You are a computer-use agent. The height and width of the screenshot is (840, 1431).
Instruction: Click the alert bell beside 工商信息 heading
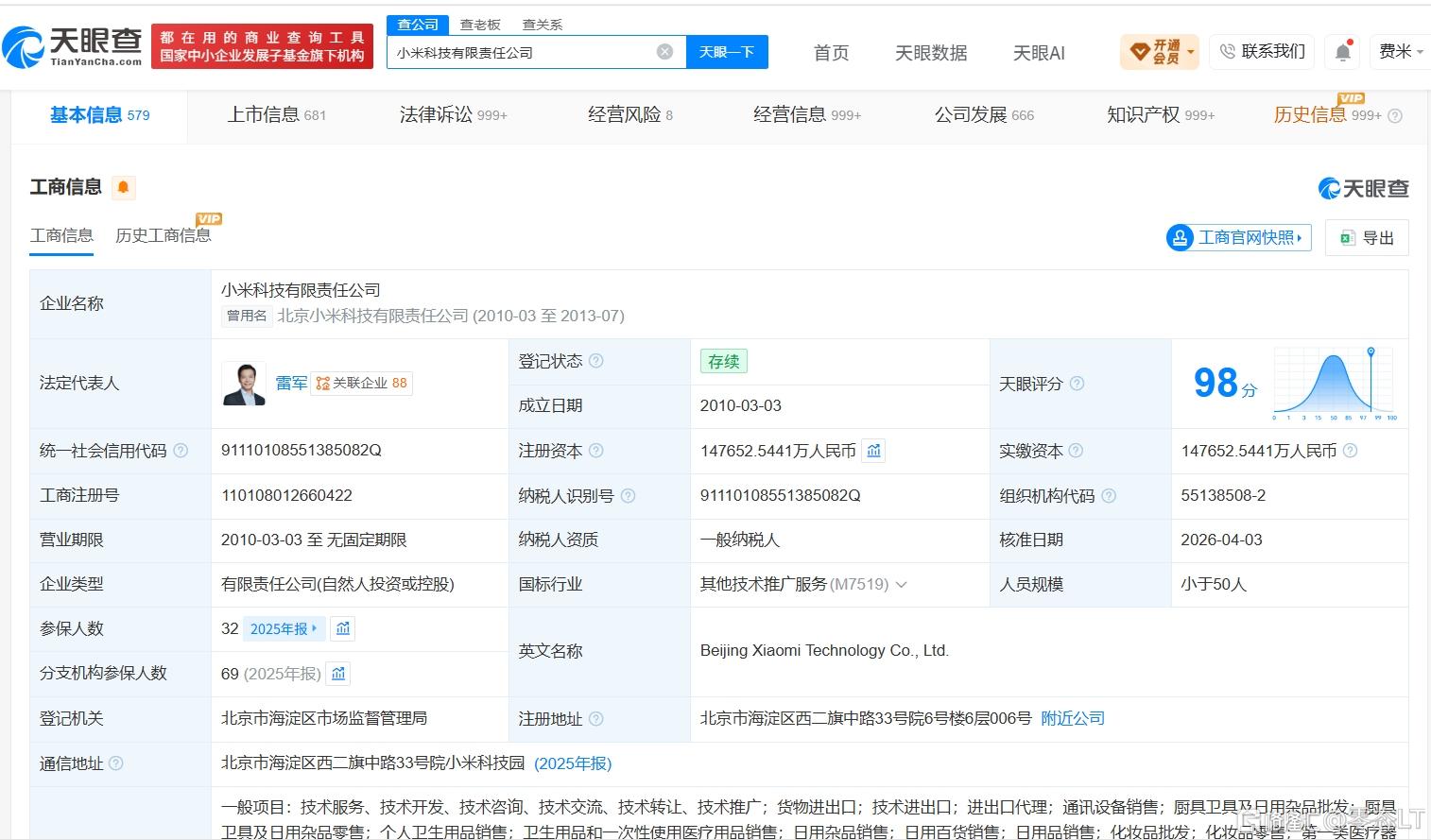[x=123, y=187]
